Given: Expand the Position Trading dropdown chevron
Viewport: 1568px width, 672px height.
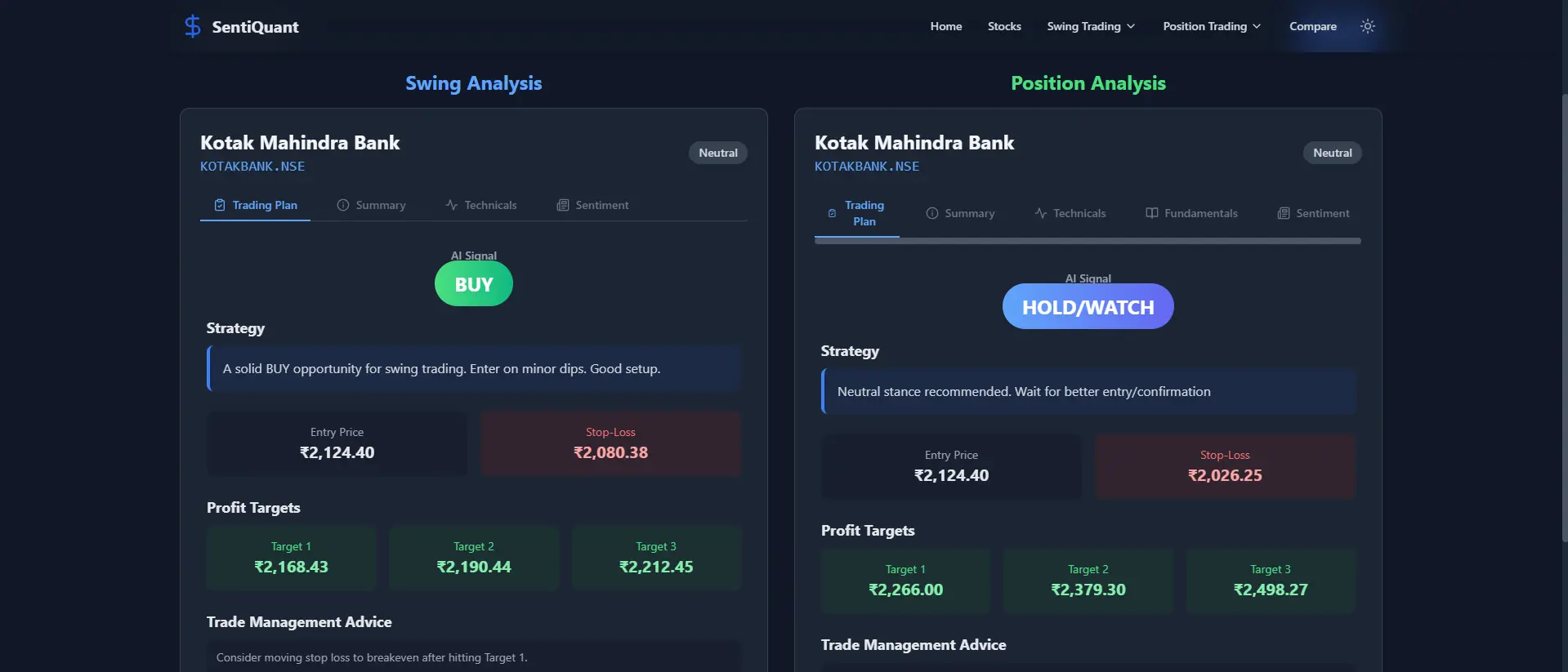Looking at the screenshot, I should 1257,26.
